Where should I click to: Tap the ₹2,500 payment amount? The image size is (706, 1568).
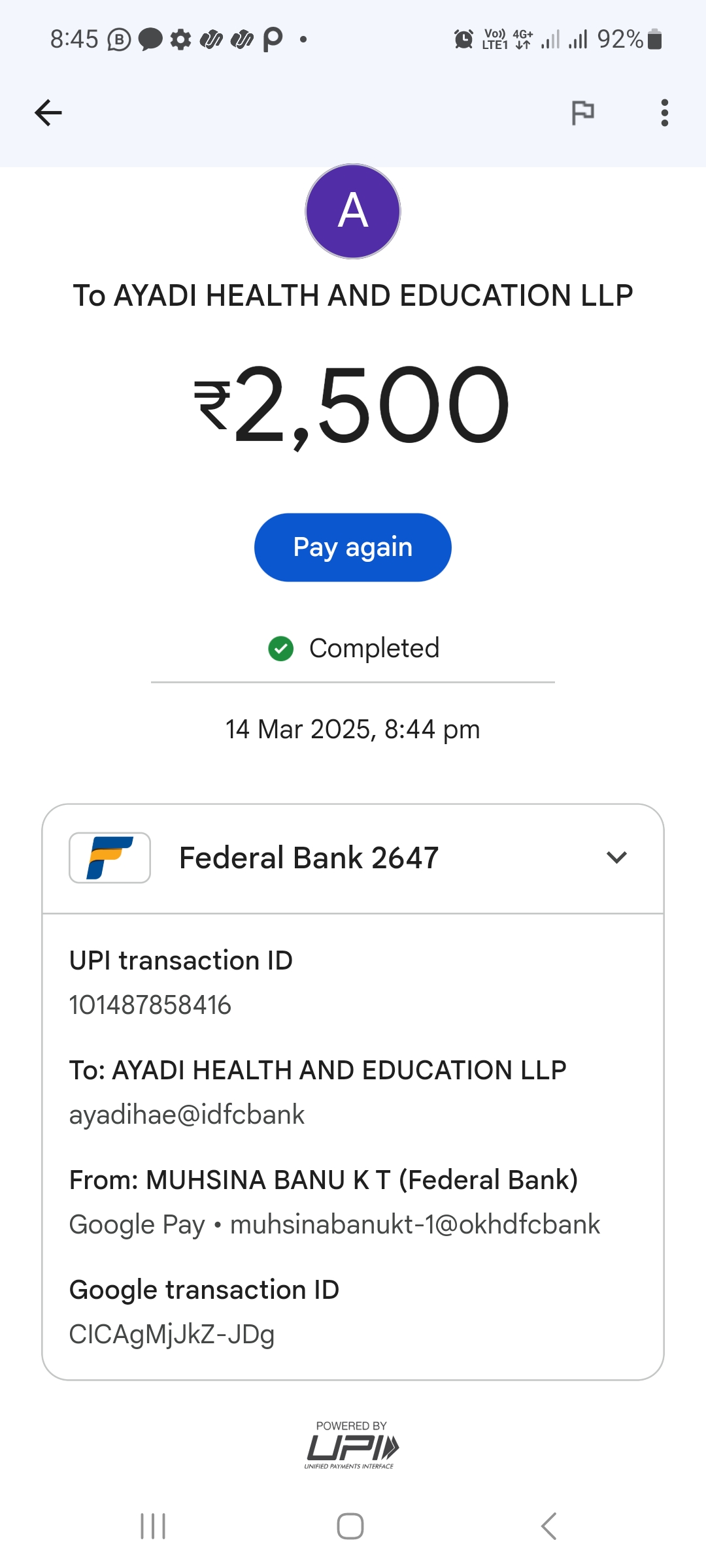click(353, 405)
